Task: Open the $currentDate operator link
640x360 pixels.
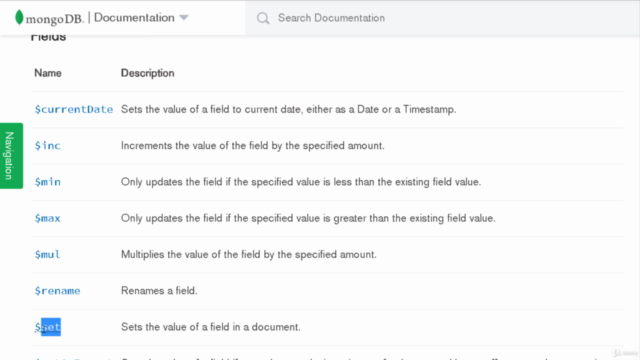Action: [73, 109]
